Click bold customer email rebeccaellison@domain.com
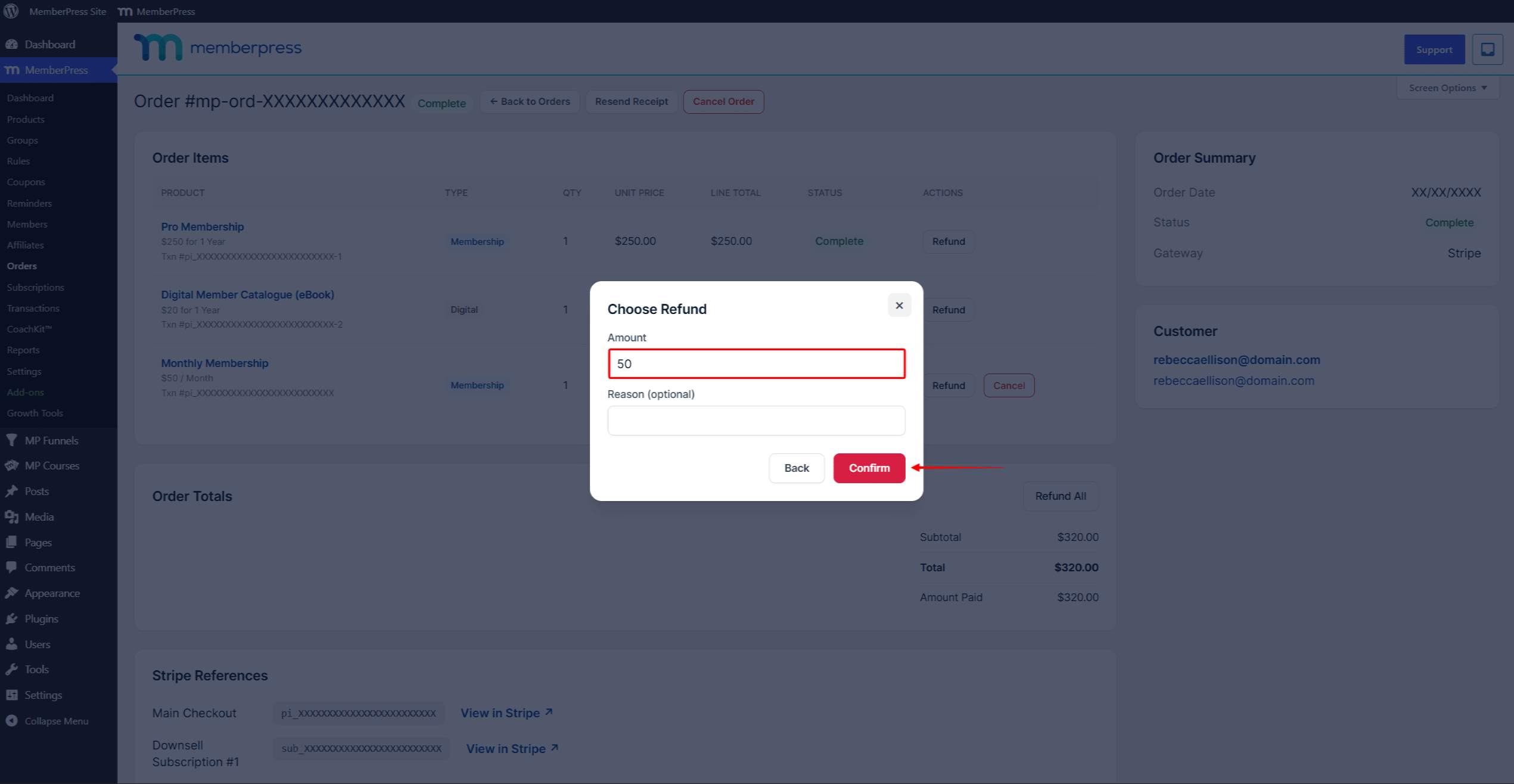 pos(1236,360)
